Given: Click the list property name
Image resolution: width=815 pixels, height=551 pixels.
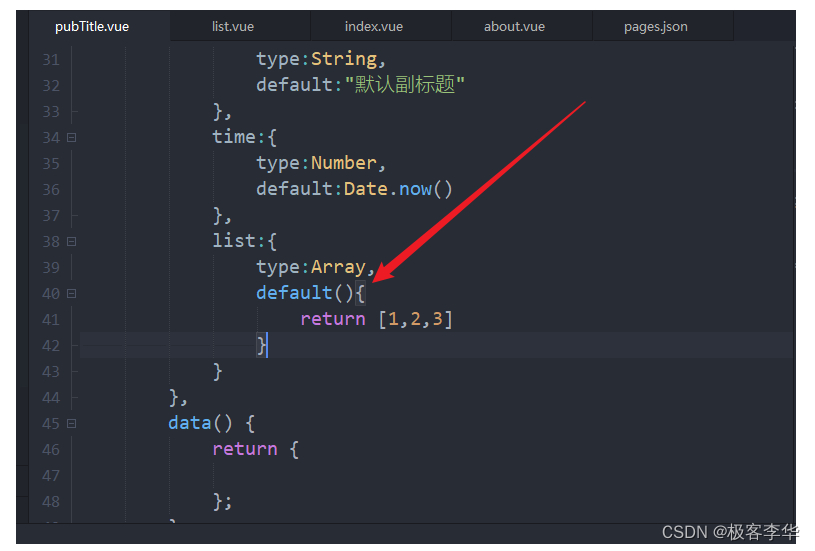Looking at the screenshot, I should [x=234, y=241].
